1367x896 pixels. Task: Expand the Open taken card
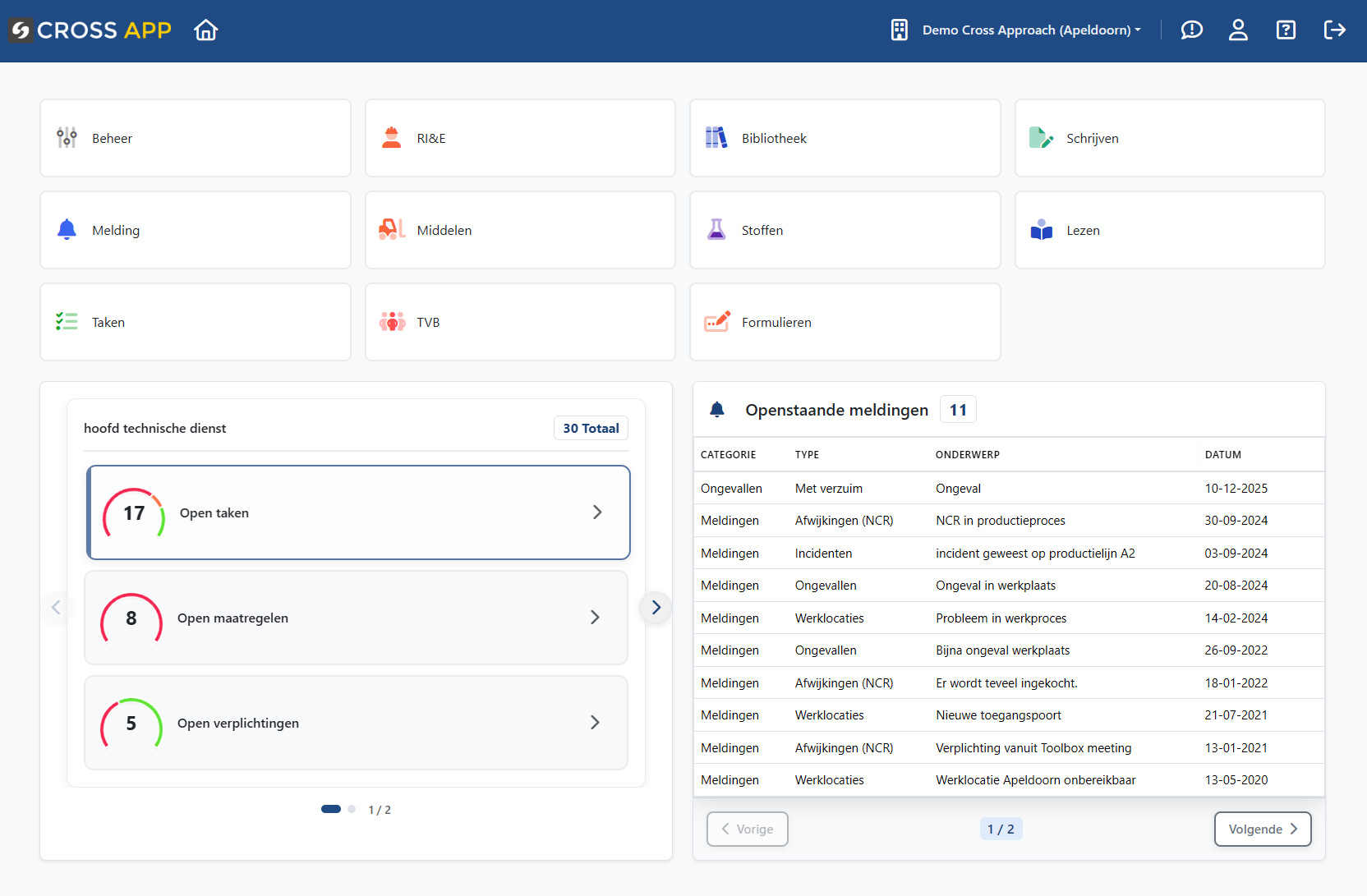[358, 512]
